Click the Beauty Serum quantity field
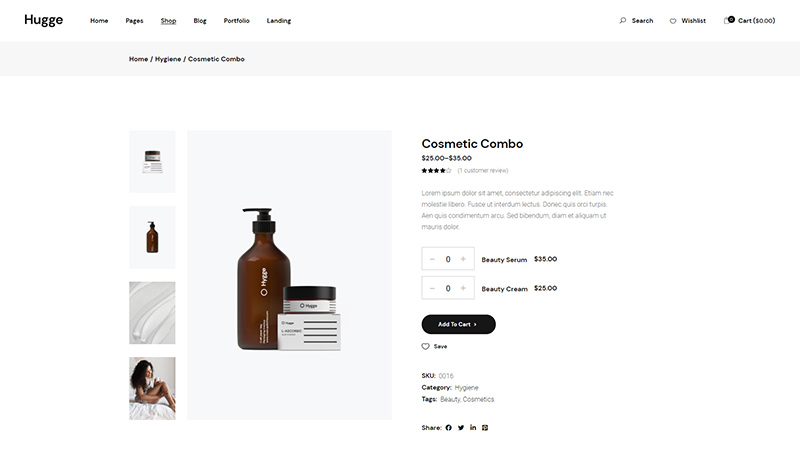 pyautogui.click(x=448, y=259)
